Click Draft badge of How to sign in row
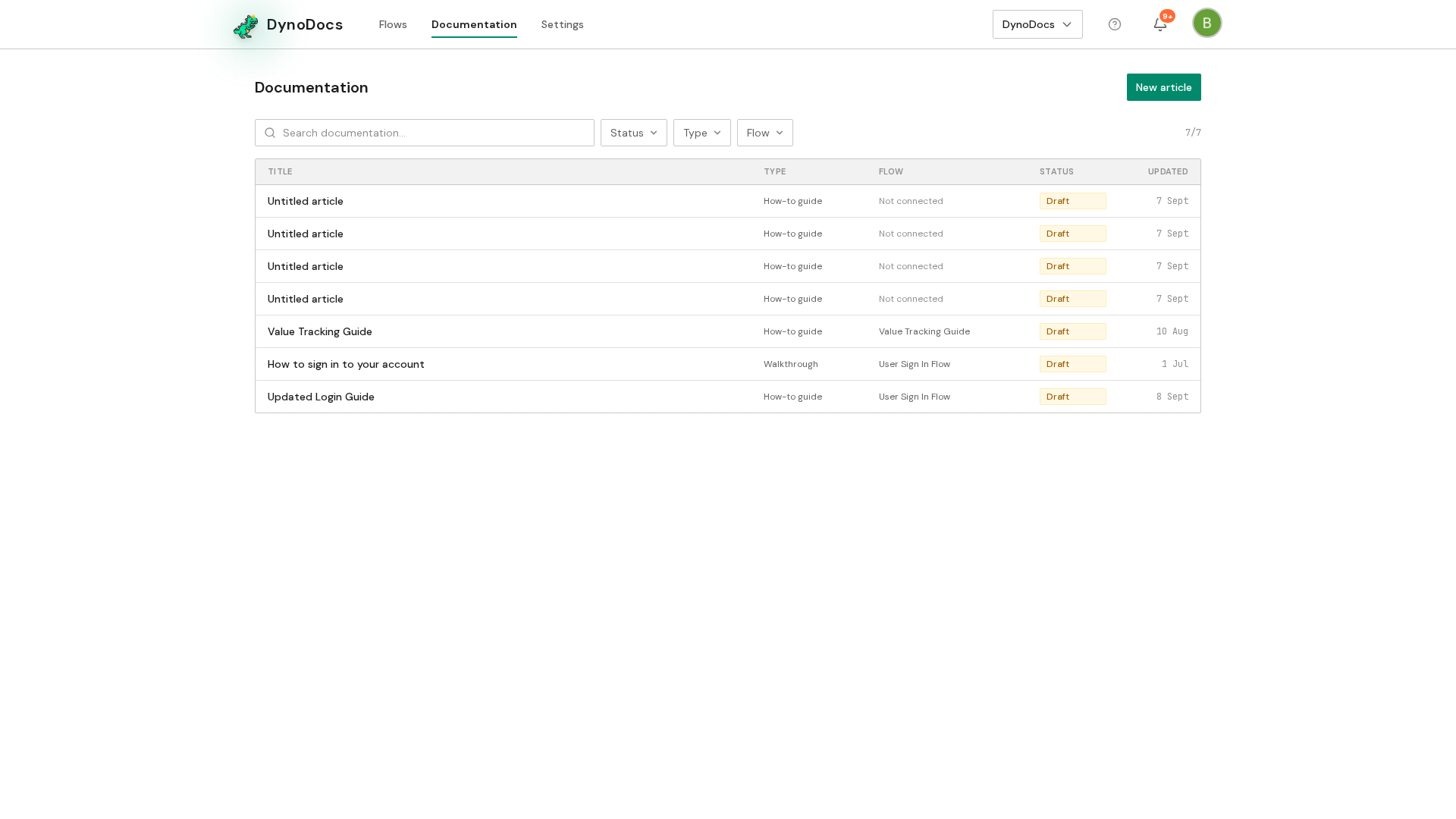 (1073, 364)
